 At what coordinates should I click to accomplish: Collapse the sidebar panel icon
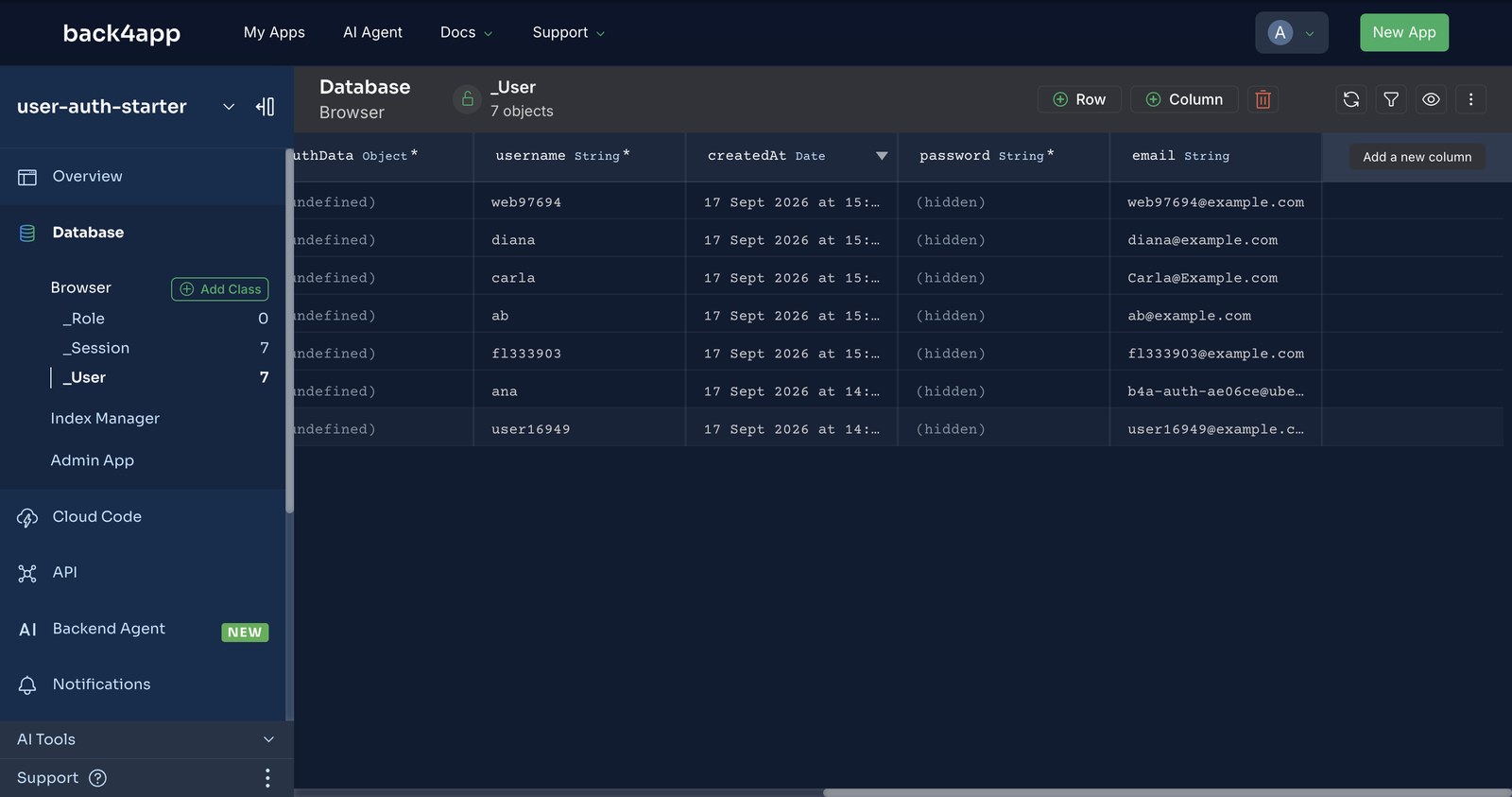(x=266, y=107)
